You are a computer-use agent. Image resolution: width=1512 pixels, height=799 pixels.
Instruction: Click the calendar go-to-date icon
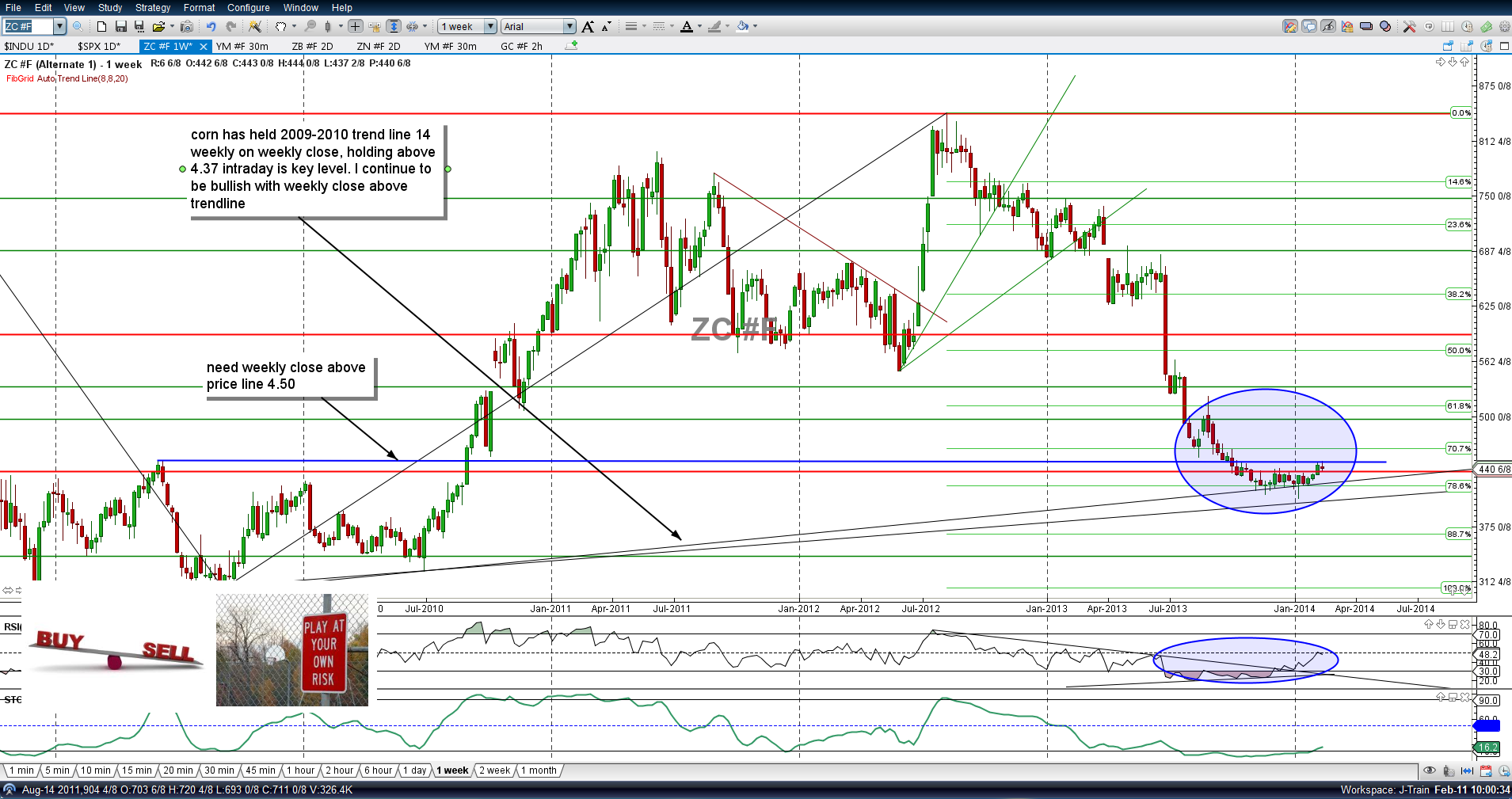coord(1486,770)
